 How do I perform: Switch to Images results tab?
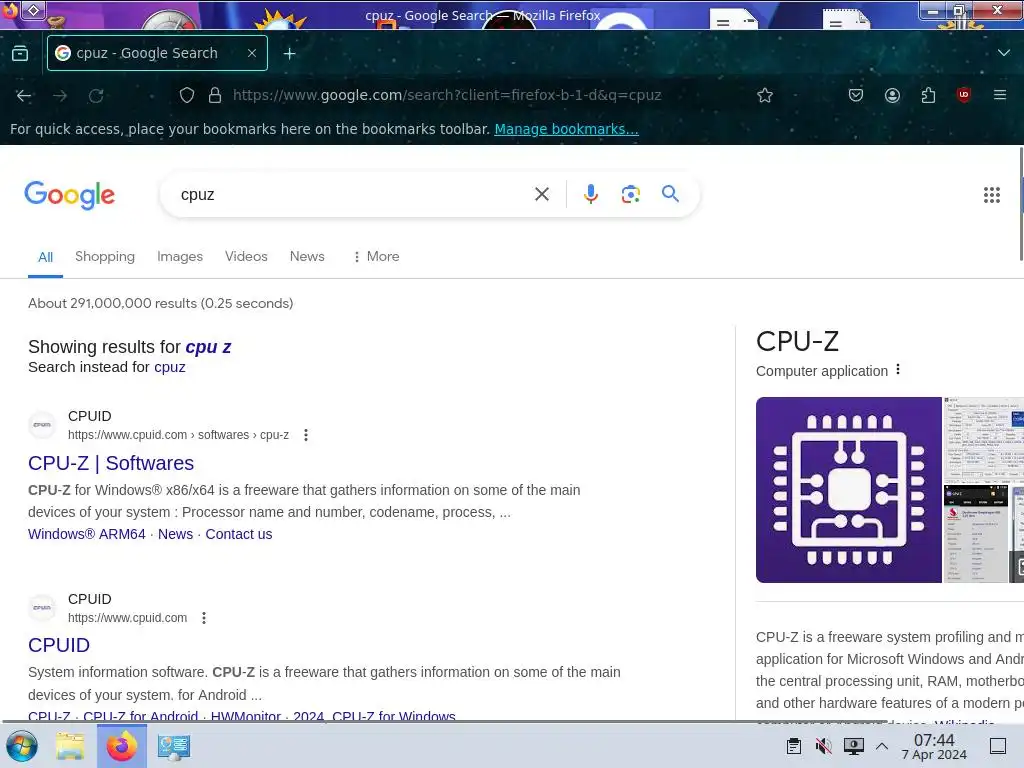tap(180, 257)
